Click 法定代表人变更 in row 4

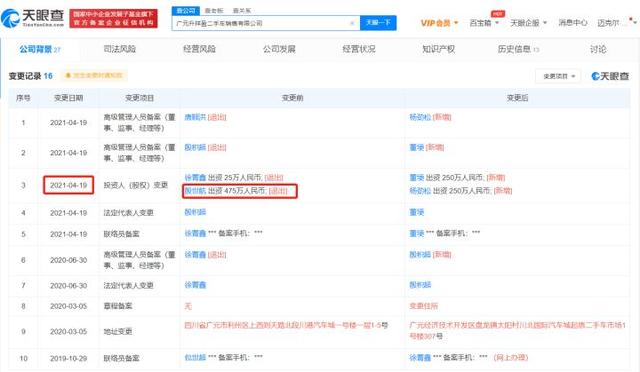click(128, 213)
